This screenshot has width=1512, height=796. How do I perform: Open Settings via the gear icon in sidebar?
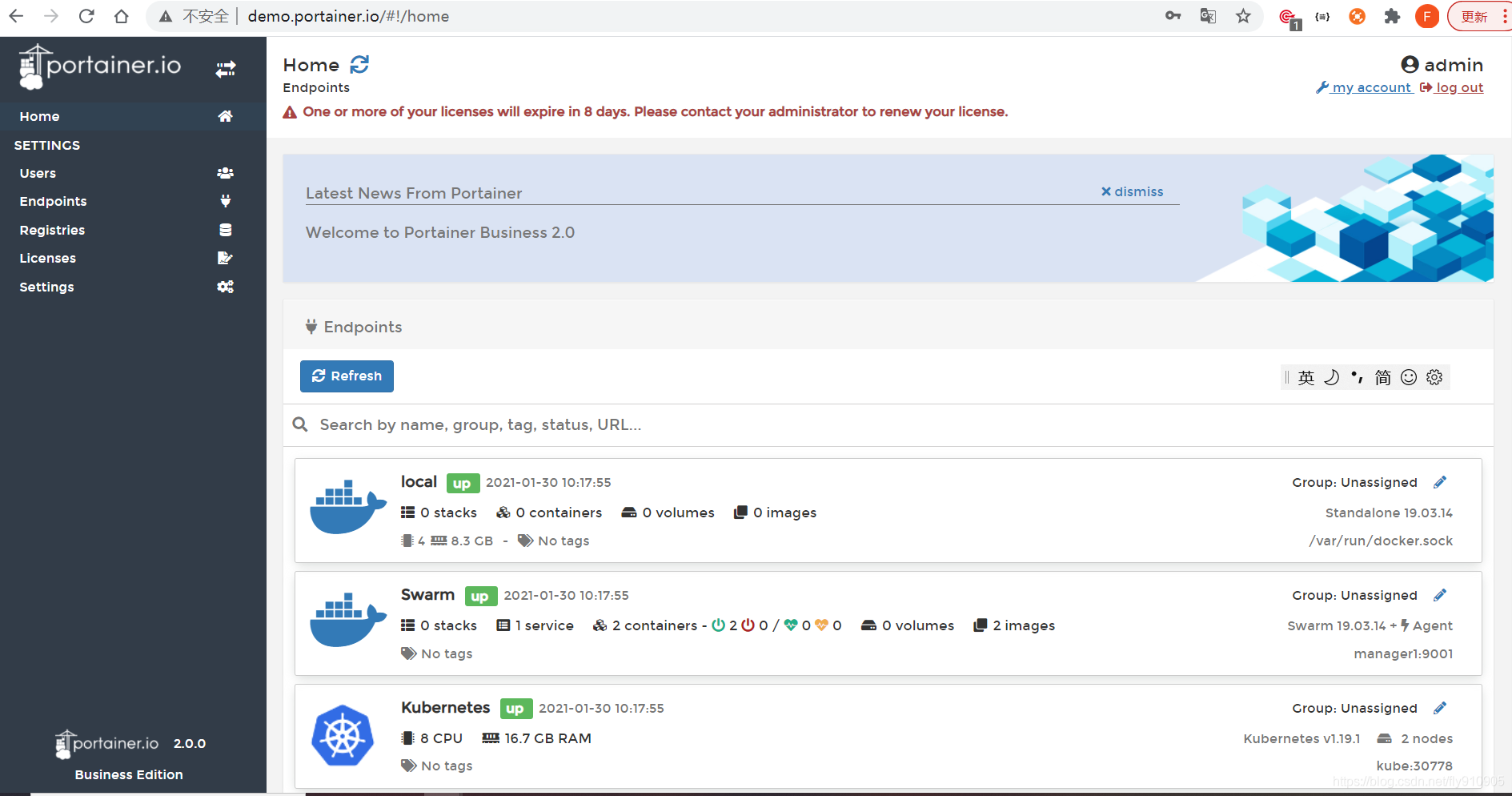[225, 287]
